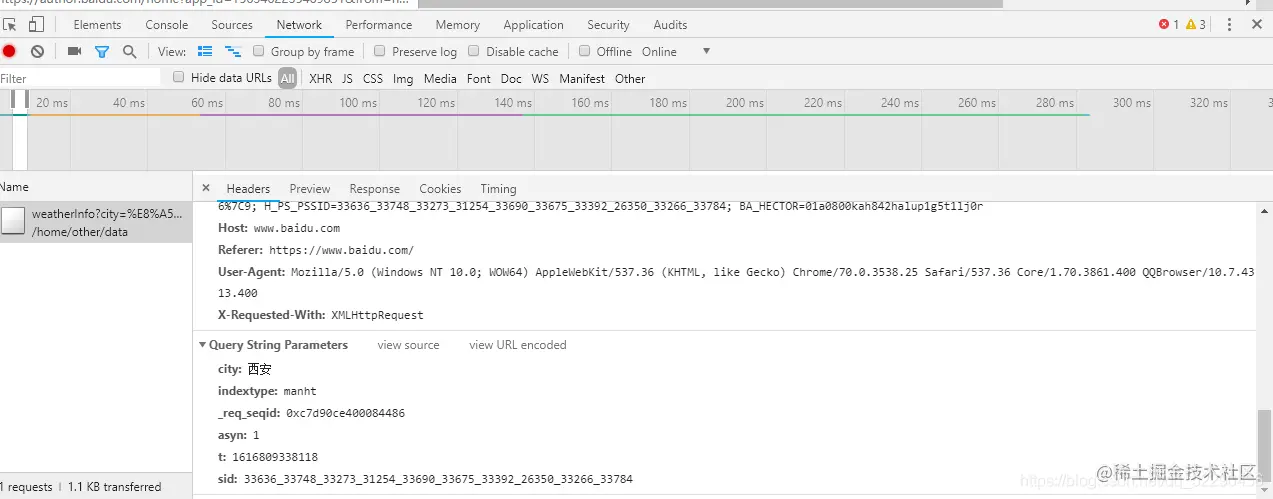This screenshot has height=499, width=1273.
Task: Click the 200 ms timeline marker
Action: 744,103
